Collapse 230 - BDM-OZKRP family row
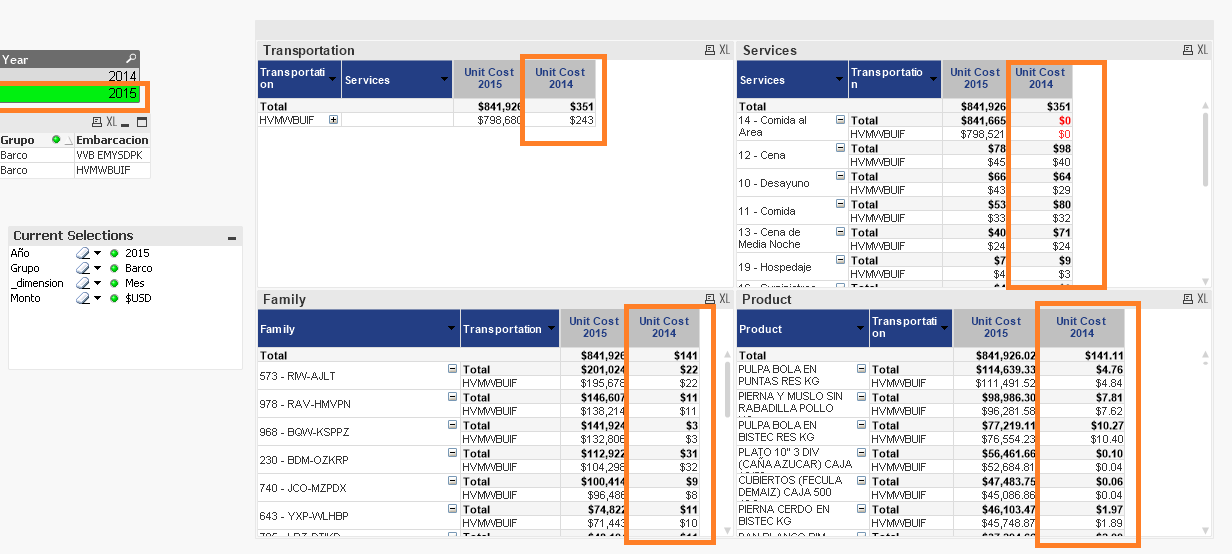The width and height of the screenshot is (1232, 554). click(452, 452)
